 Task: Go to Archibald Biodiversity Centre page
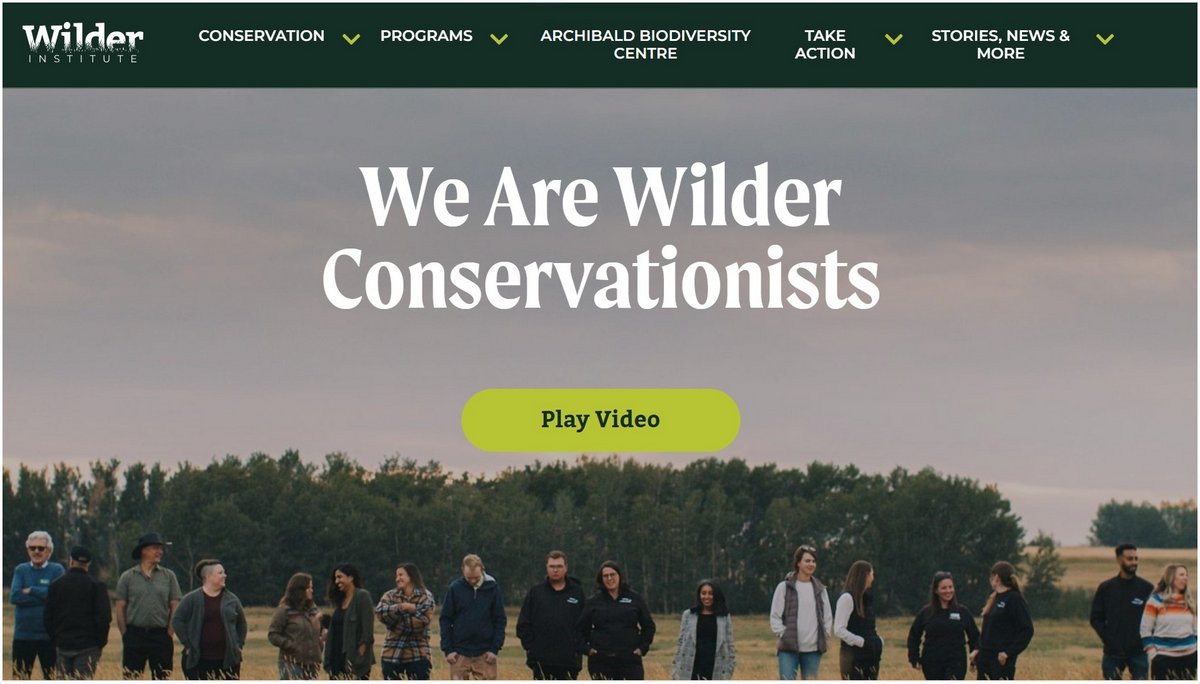tap(645, 44)
